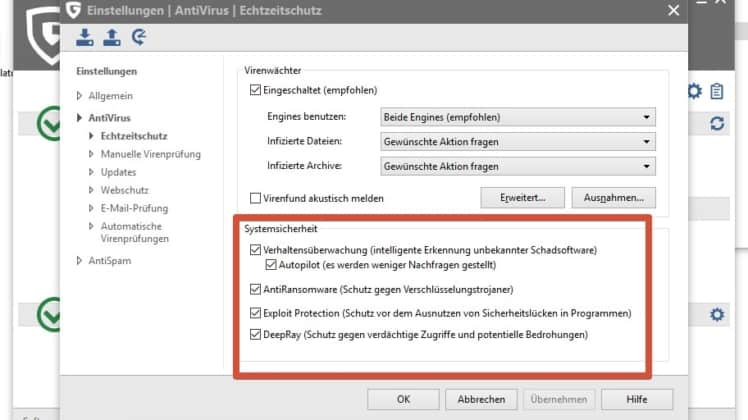Viewport: 748px width, 420px height.
Task: Click the lower green checkmark status icon
Action: coord(49,315)
